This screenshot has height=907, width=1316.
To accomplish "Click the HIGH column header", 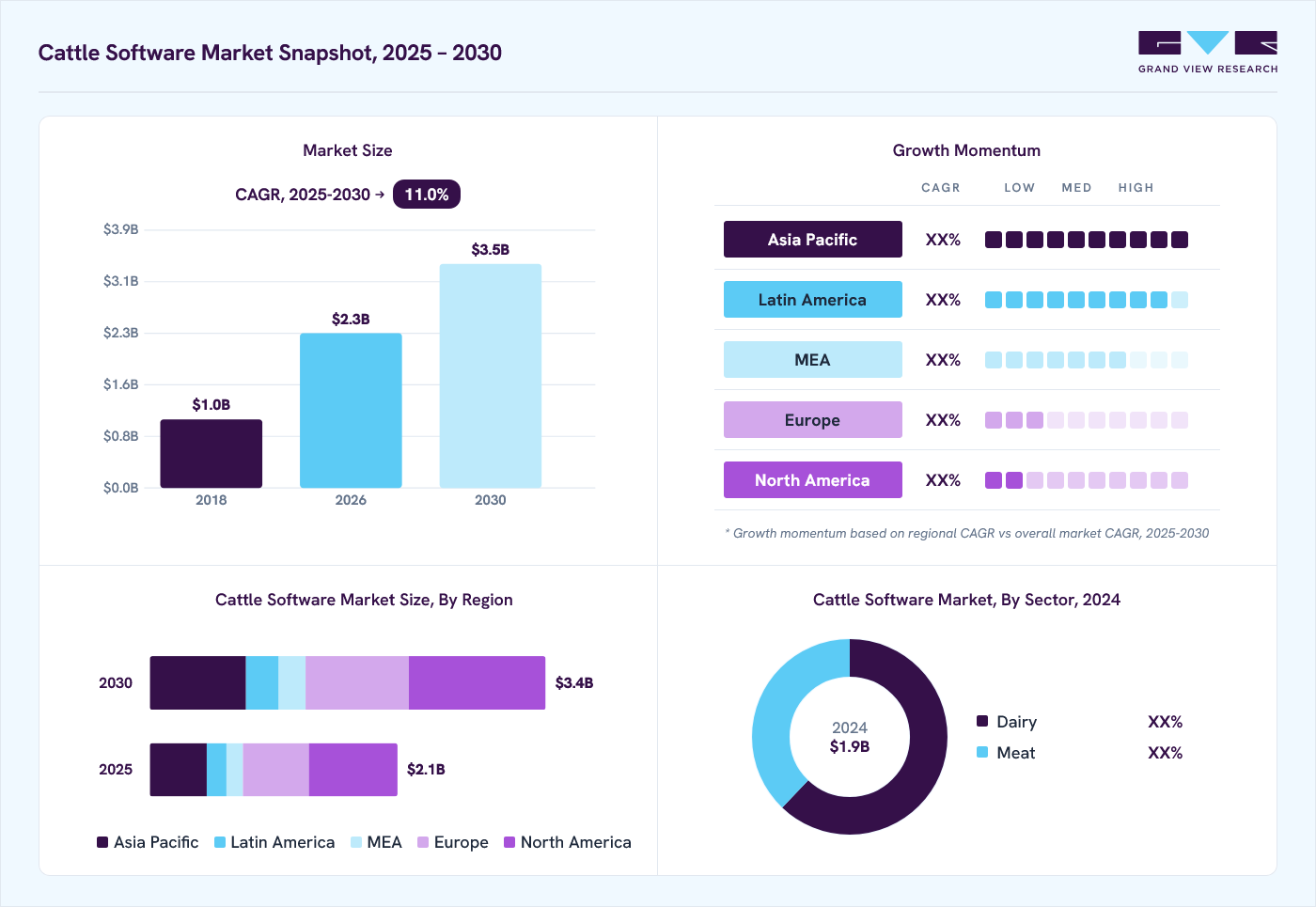I will (x=1136, y=188).
